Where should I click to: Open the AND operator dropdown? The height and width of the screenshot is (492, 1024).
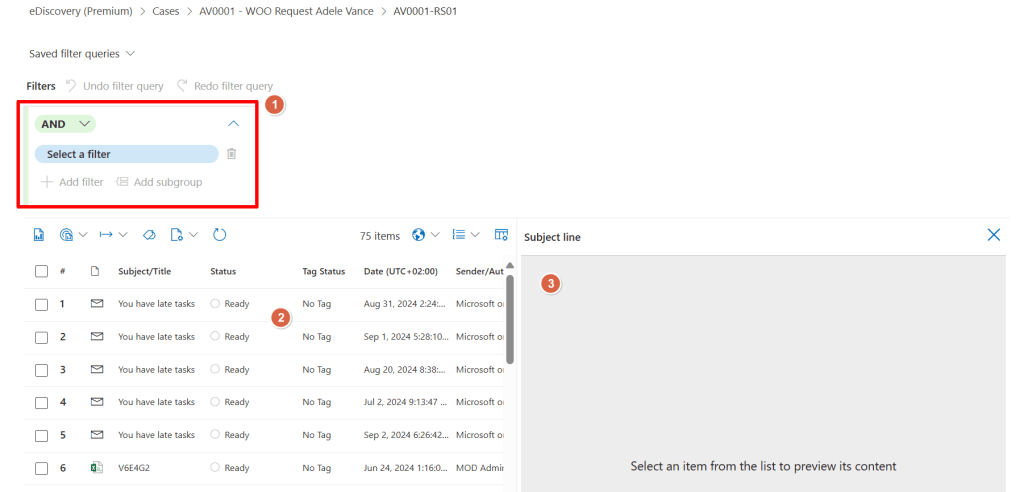pos(65,124)
